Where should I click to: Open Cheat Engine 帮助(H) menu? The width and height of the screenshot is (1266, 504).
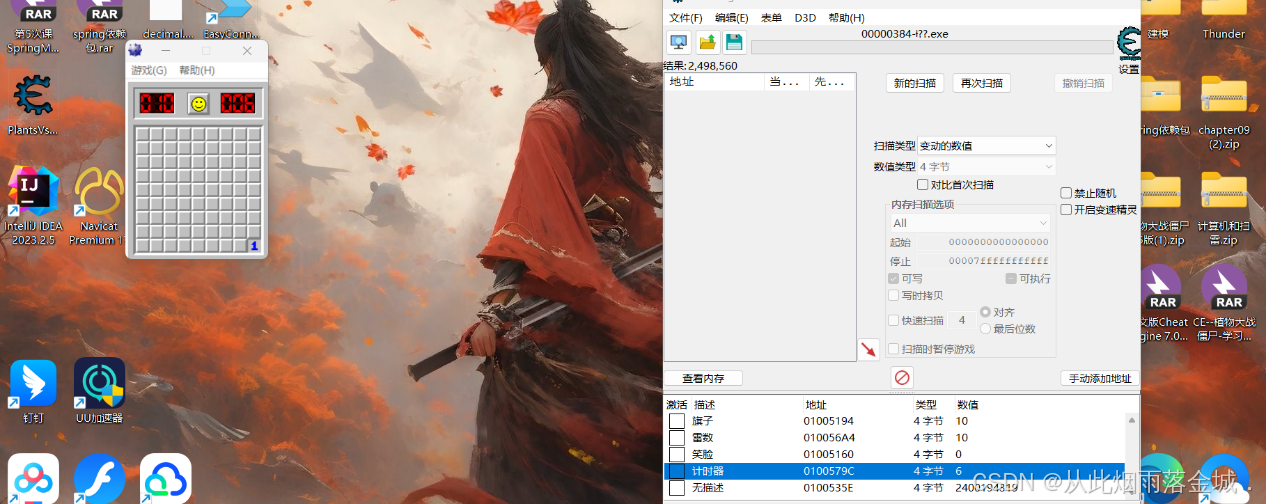click(846, 18)
